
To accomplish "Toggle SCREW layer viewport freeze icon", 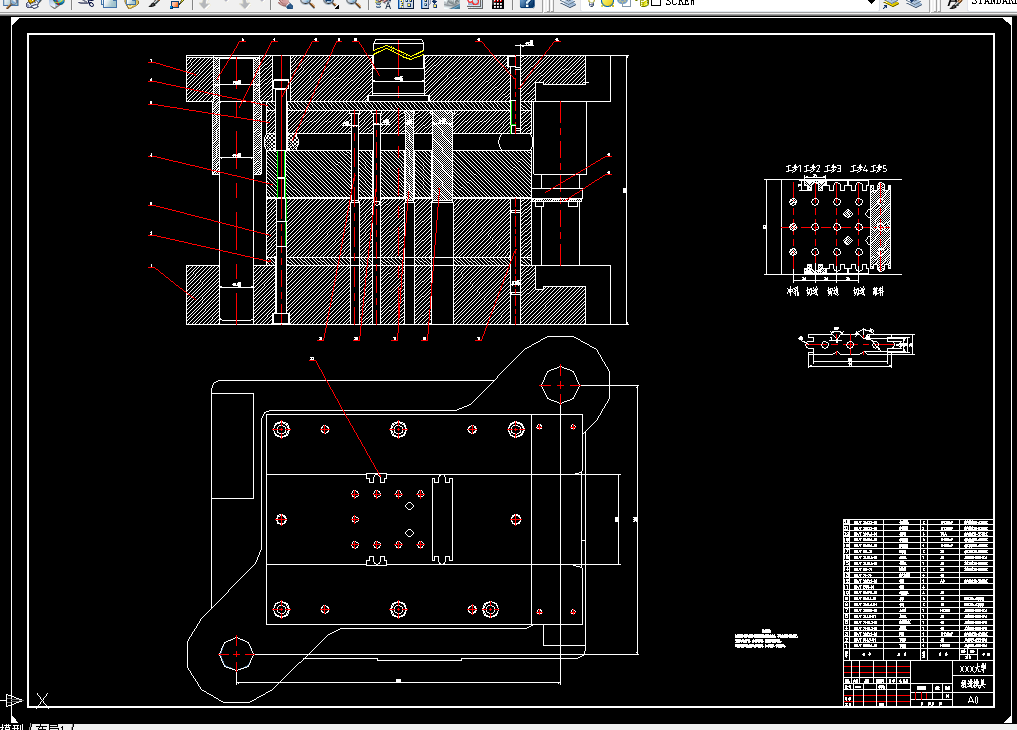I will click(623, 3).
